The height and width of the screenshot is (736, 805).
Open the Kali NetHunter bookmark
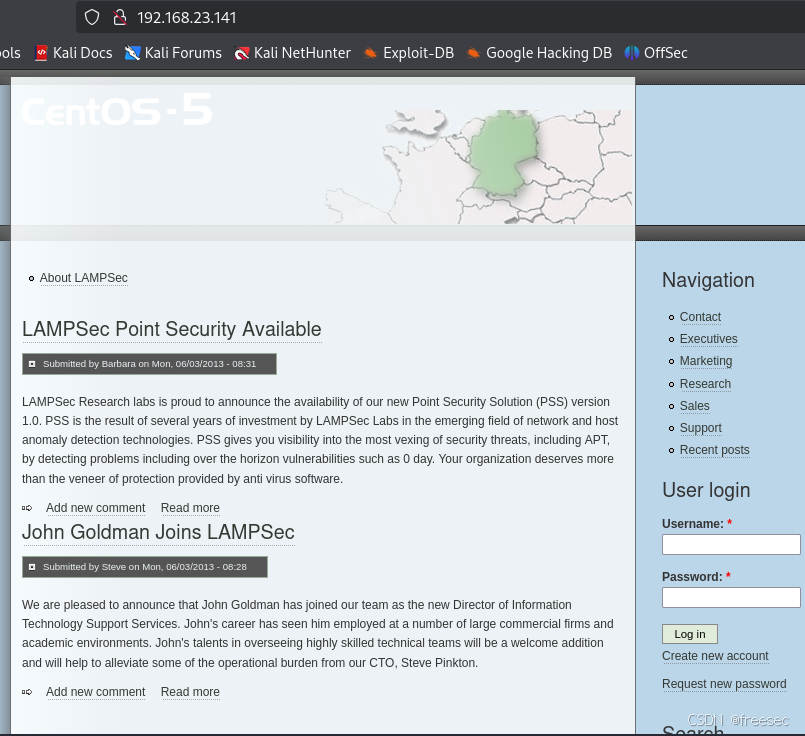292,53
